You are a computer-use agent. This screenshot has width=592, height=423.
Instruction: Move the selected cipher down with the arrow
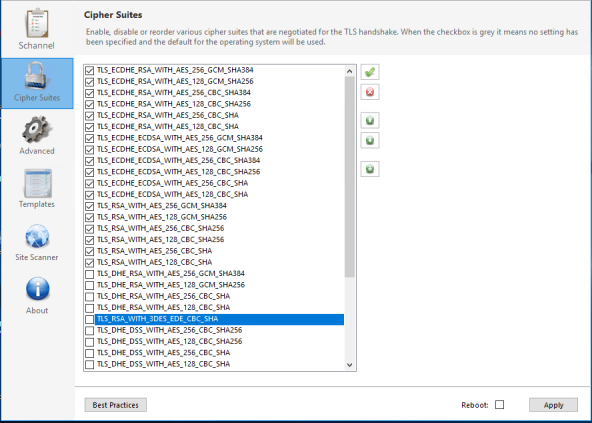pos(370,140)
